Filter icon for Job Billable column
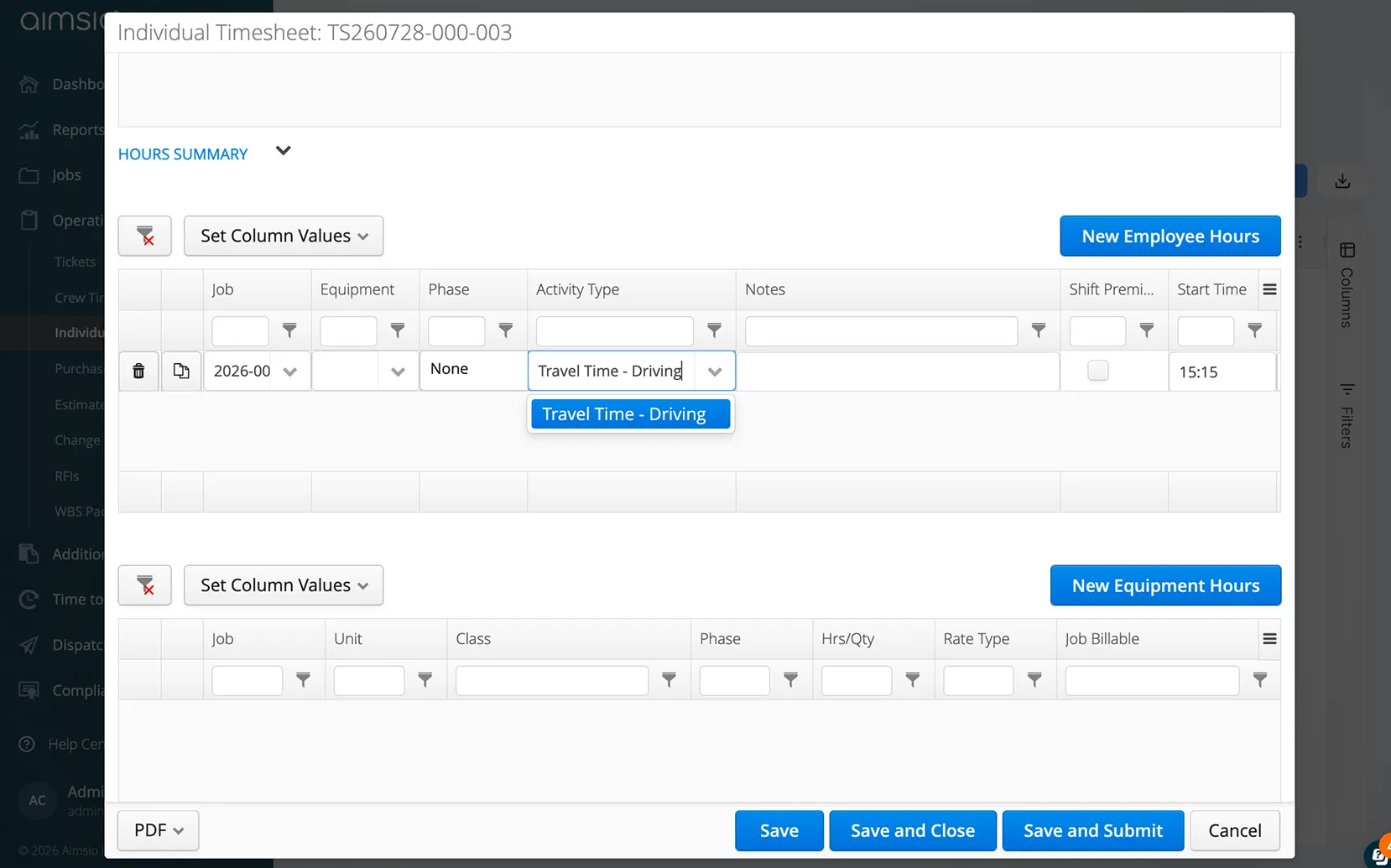This screenshot has width=1391, height=868. [x=1260, y=679]
